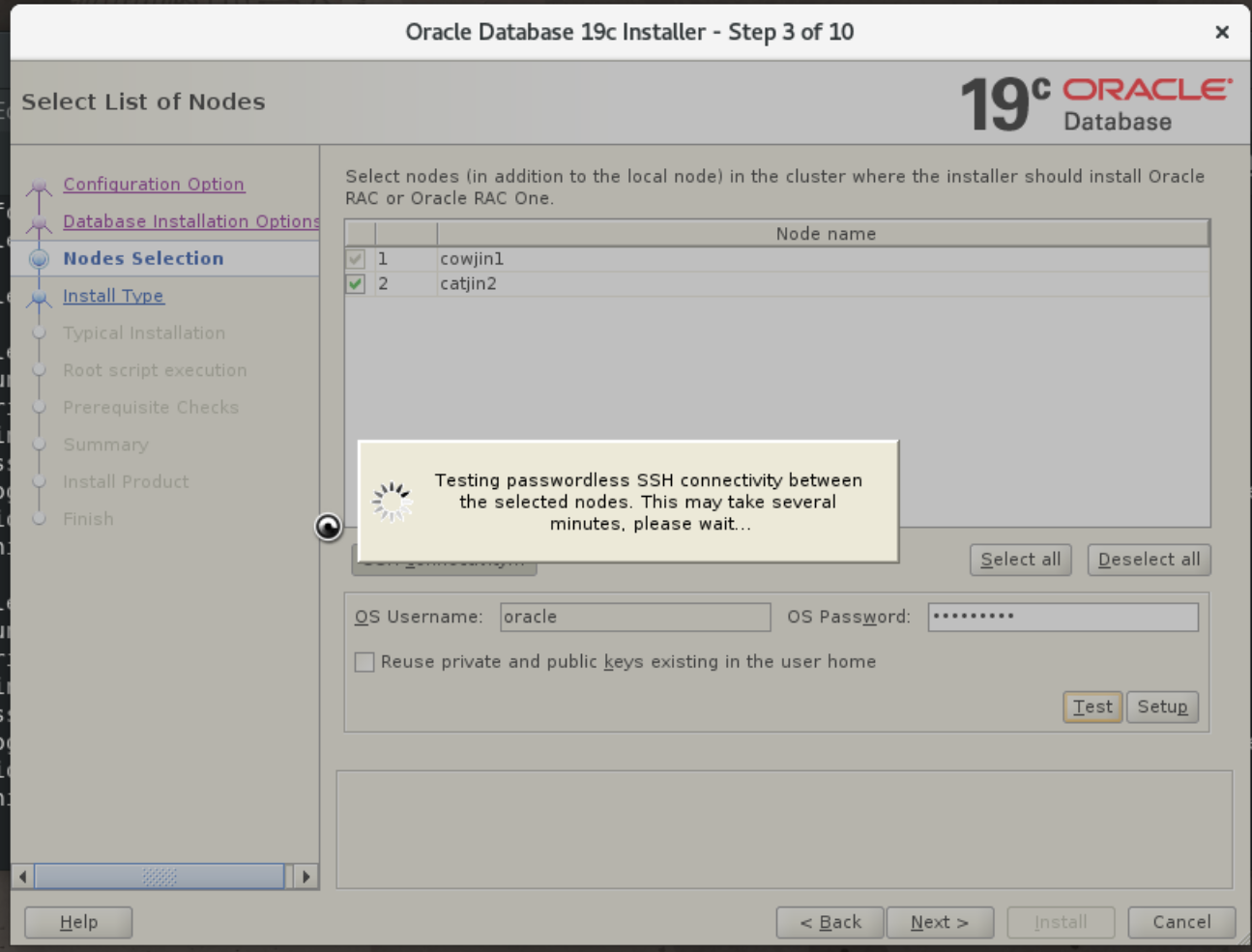Toggle the checkbox for node cowjin1
The width and height of the screenshot is (1252, 952).
pyautogui.click(x=356, y=259)
